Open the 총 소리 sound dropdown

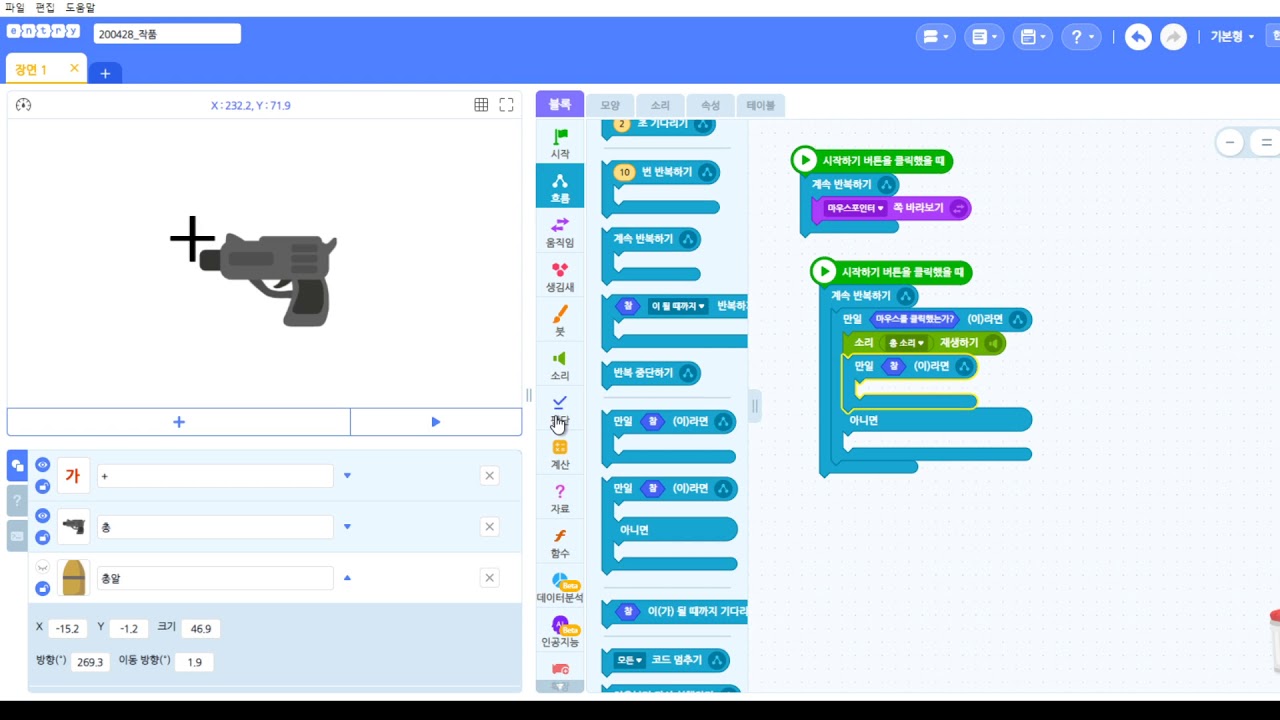906,343
